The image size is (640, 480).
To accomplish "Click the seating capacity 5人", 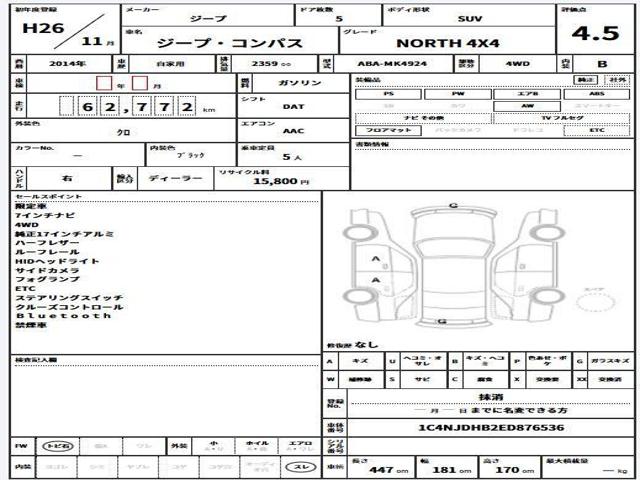I will [x=292, y=157].
